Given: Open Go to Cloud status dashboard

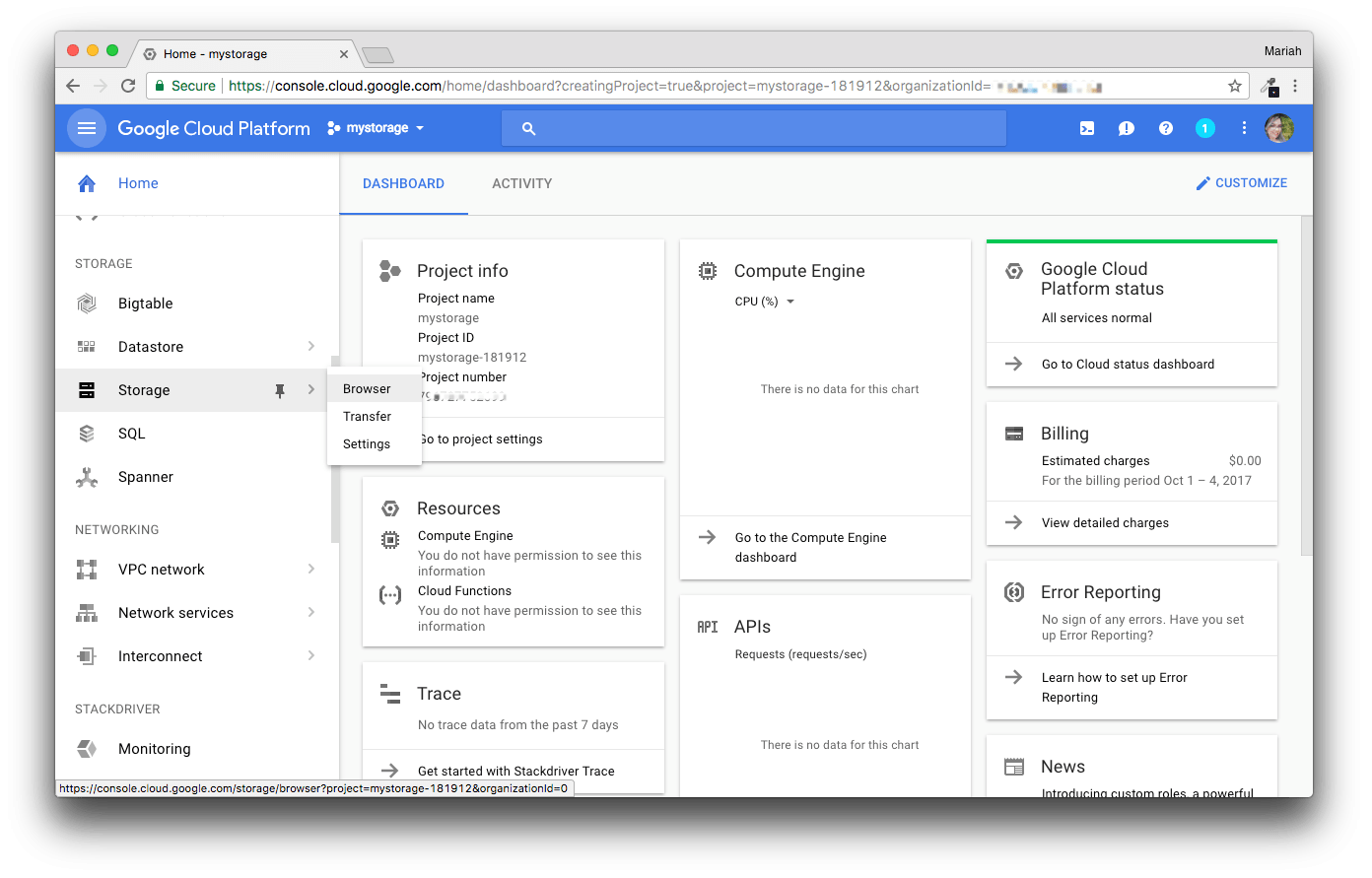Looking at the screenshot, I should 1128,364.
